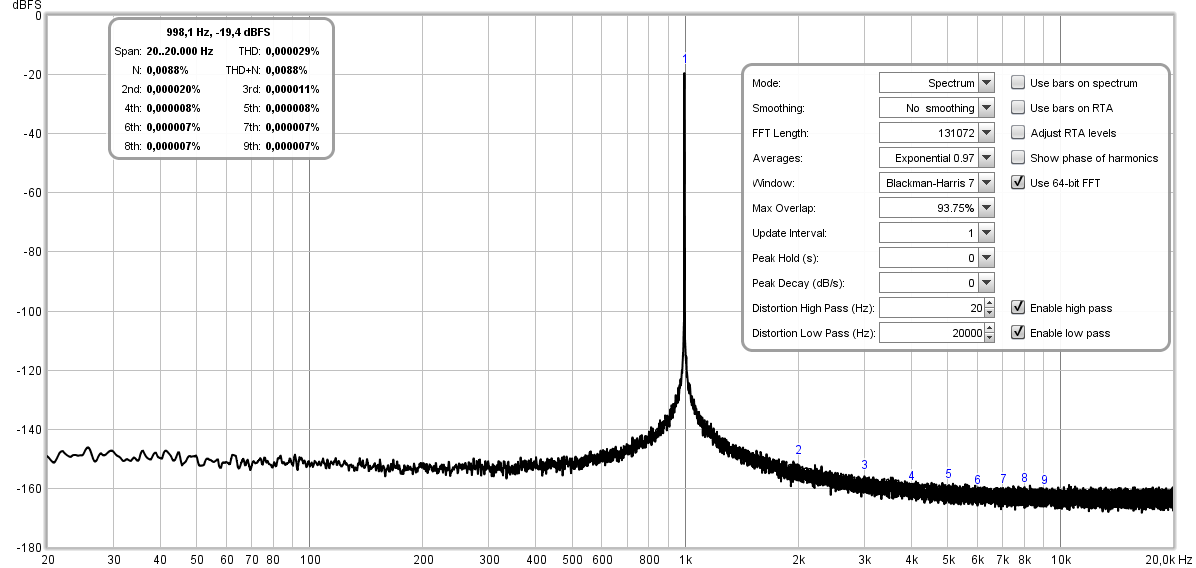Enable Show phase of harmonics checkbox

click(x=1018, y=158)
